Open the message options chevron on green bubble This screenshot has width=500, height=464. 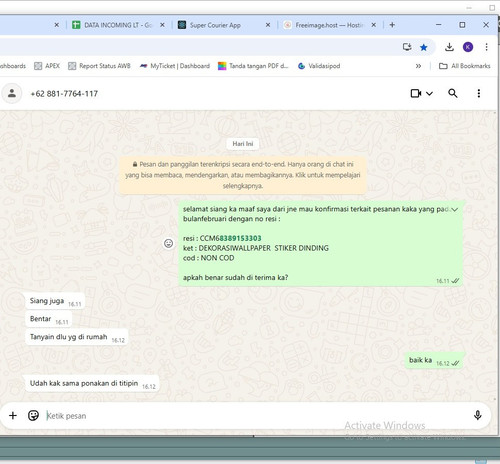pos(455,209)
